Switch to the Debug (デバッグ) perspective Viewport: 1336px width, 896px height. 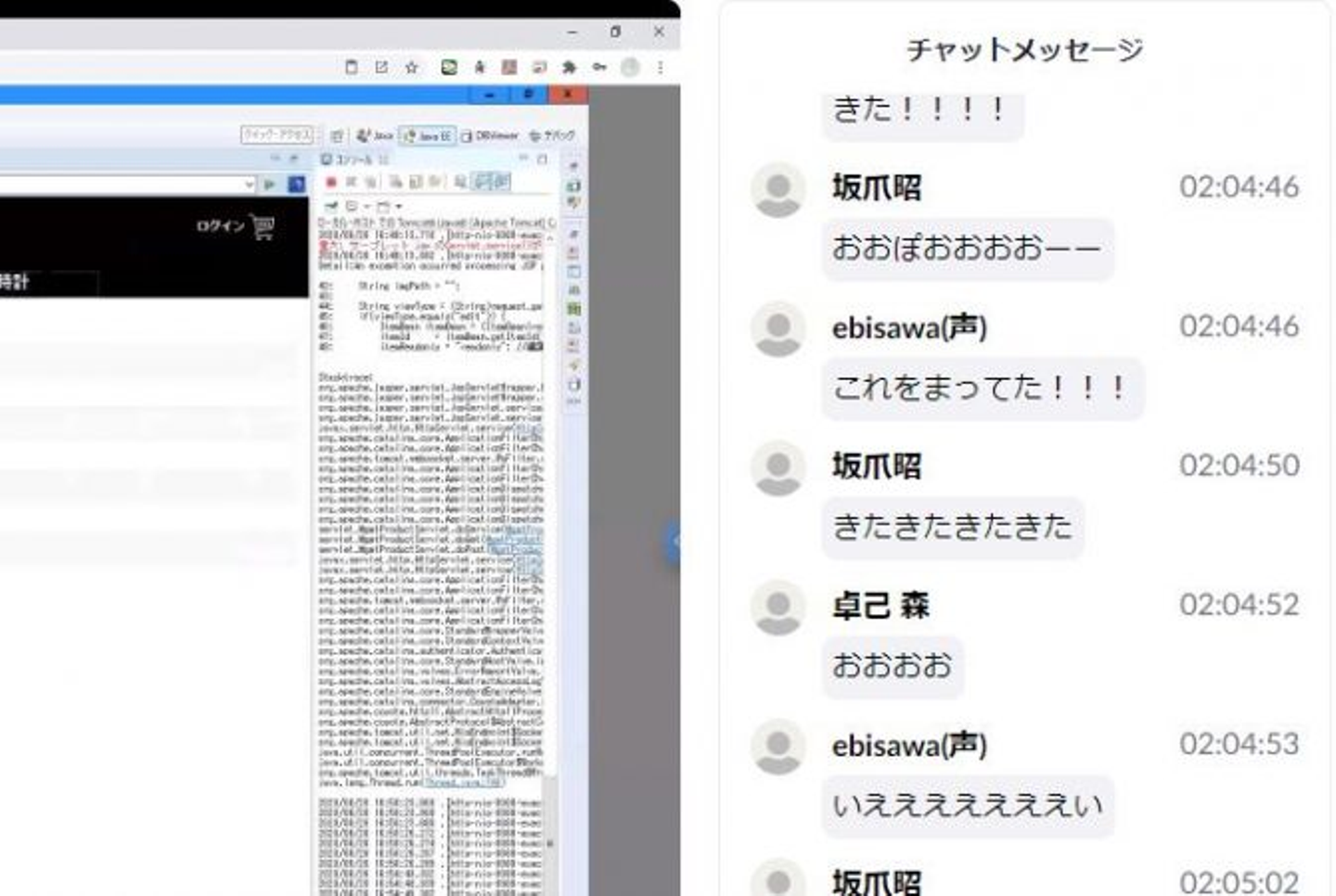coord(552,135)
